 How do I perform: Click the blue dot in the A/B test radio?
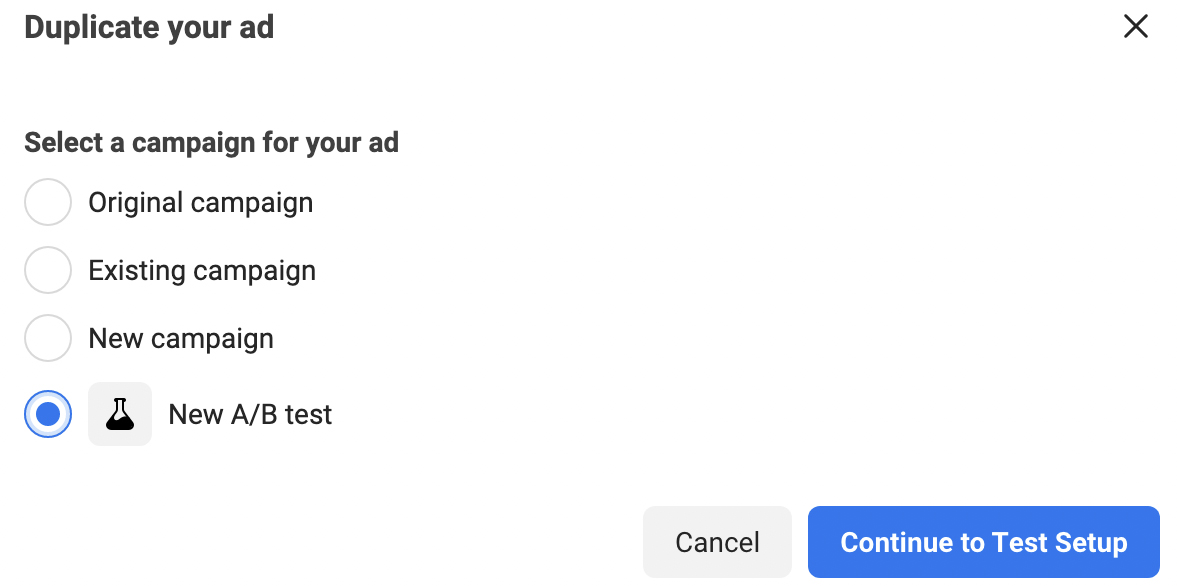48,414
